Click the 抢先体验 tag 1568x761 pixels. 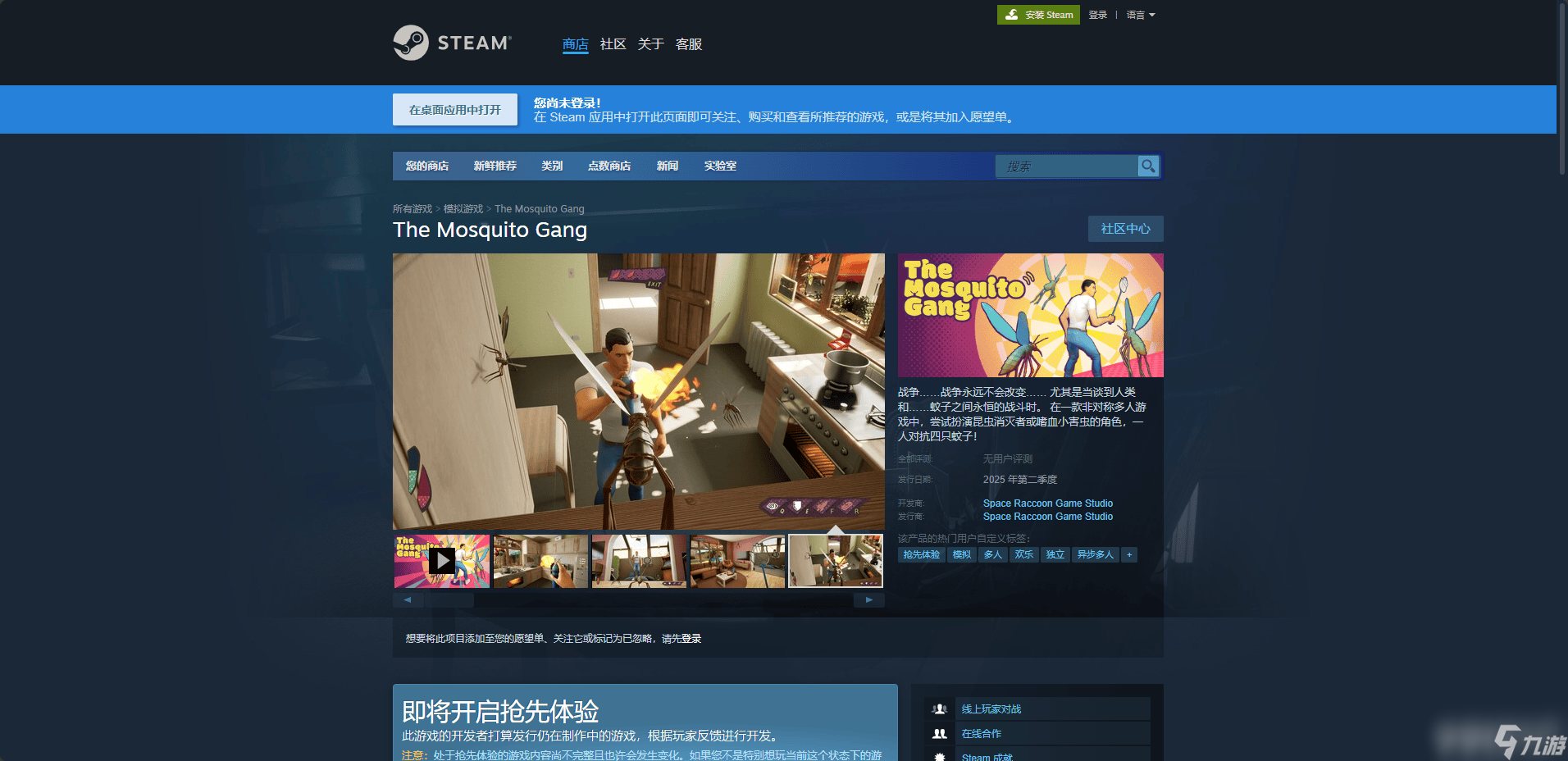click(922, 555)
